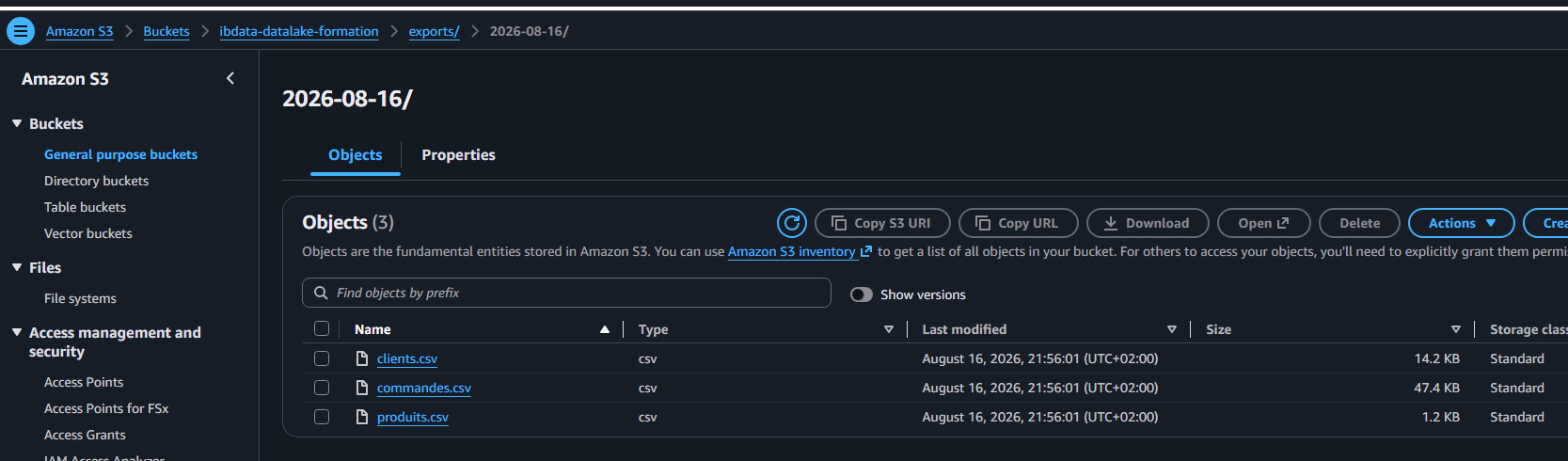Focus the Find objects by prefix field
Screen dimensions: 1568x461
pyautogui.click(x=566, y=293)
